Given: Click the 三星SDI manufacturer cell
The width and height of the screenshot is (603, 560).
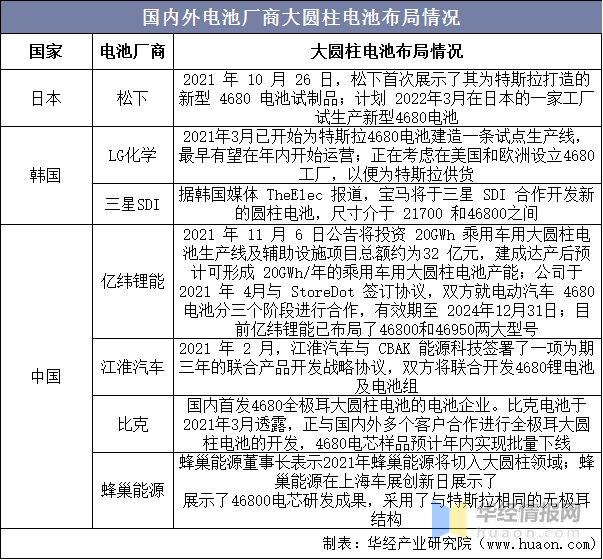Looking at the screenshot, I should [x=133, y=204].
